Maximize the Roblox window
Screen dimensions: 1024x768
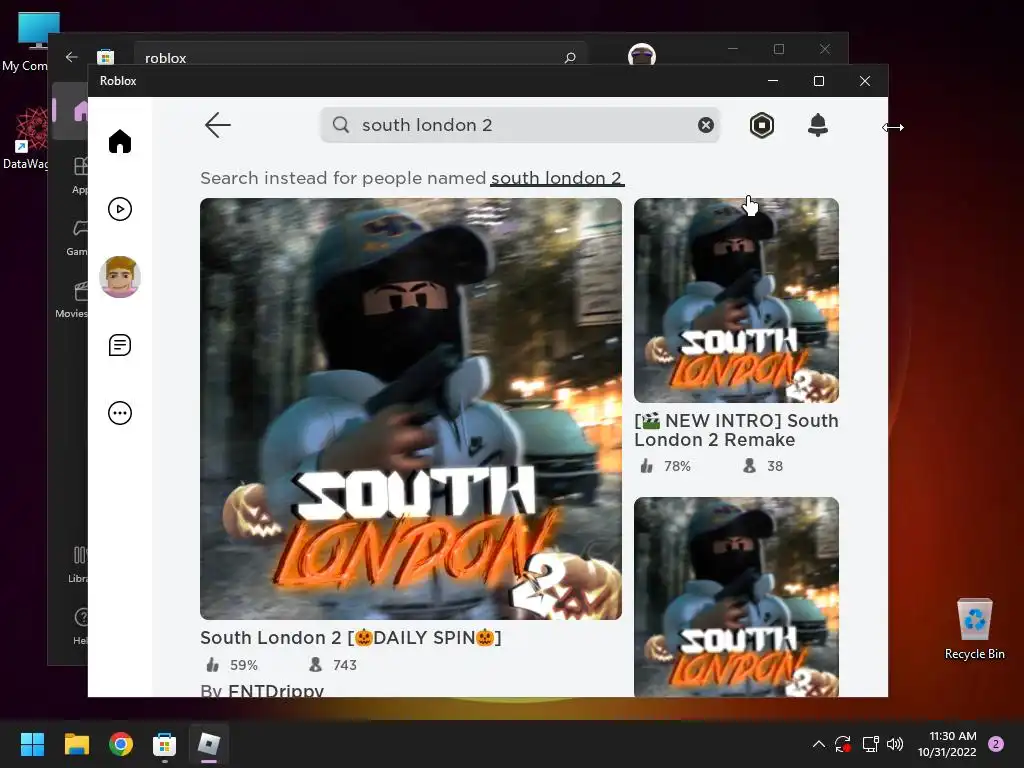coord(819,81)
